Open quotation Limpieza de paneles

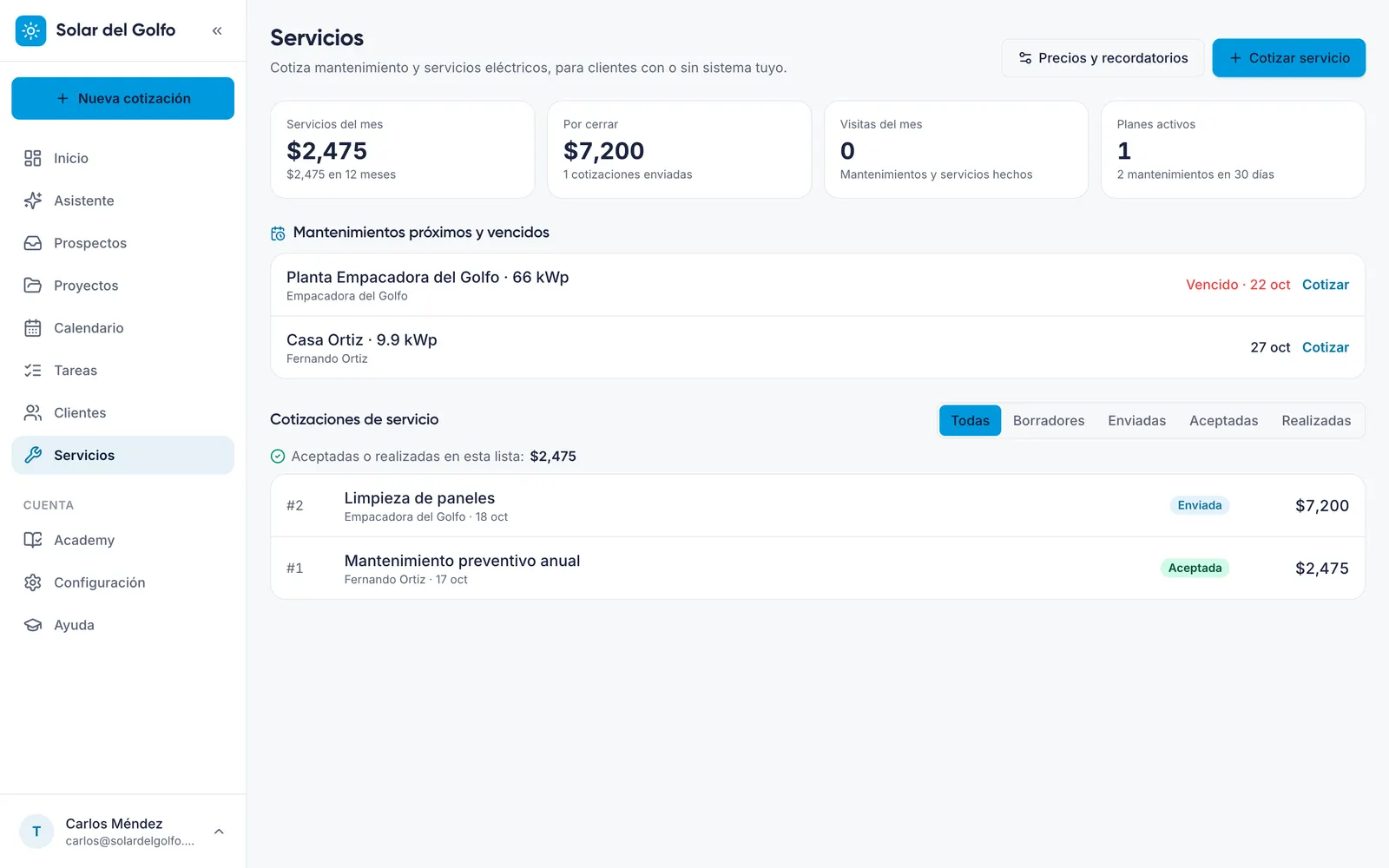817,506
